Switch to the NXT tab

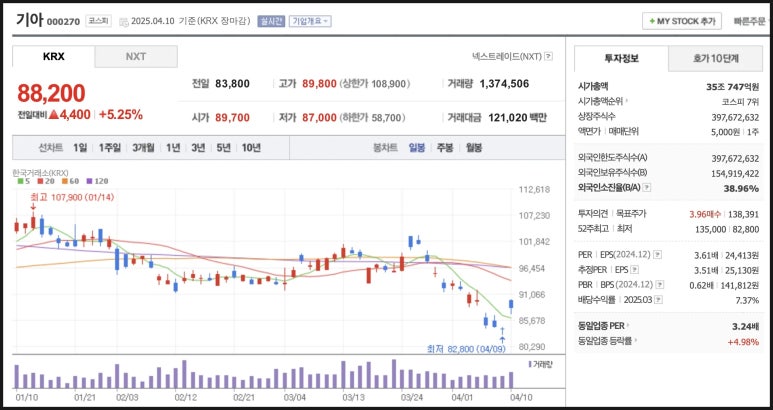pos(136,56)
